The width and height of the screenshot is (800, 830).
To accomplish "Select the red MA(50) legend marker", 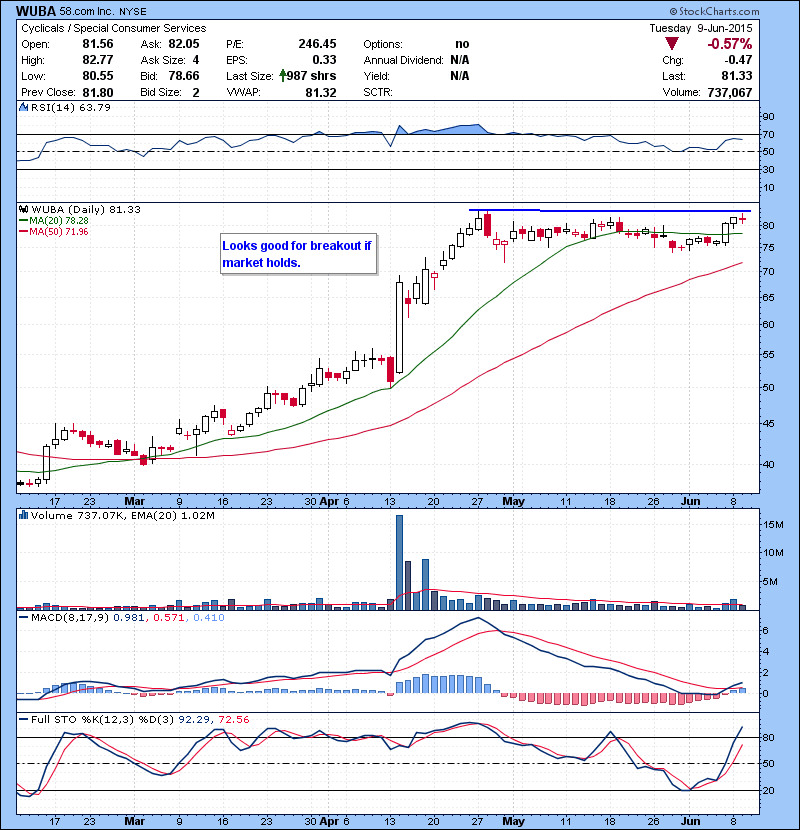I will click(23, 231).
